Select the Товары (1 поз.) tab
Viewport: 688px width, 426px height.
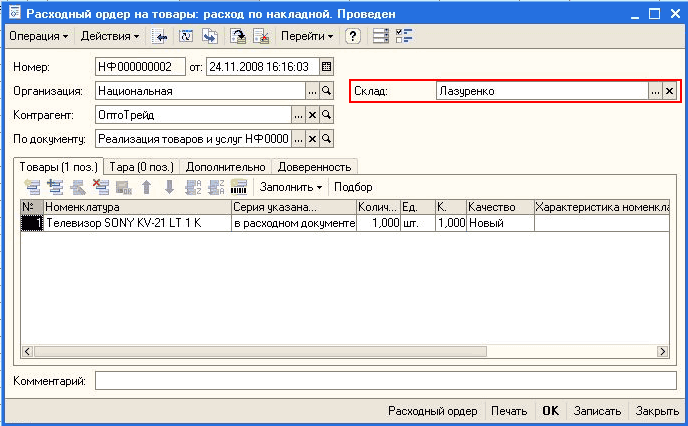pyautogui.click(x=58, y=167)
